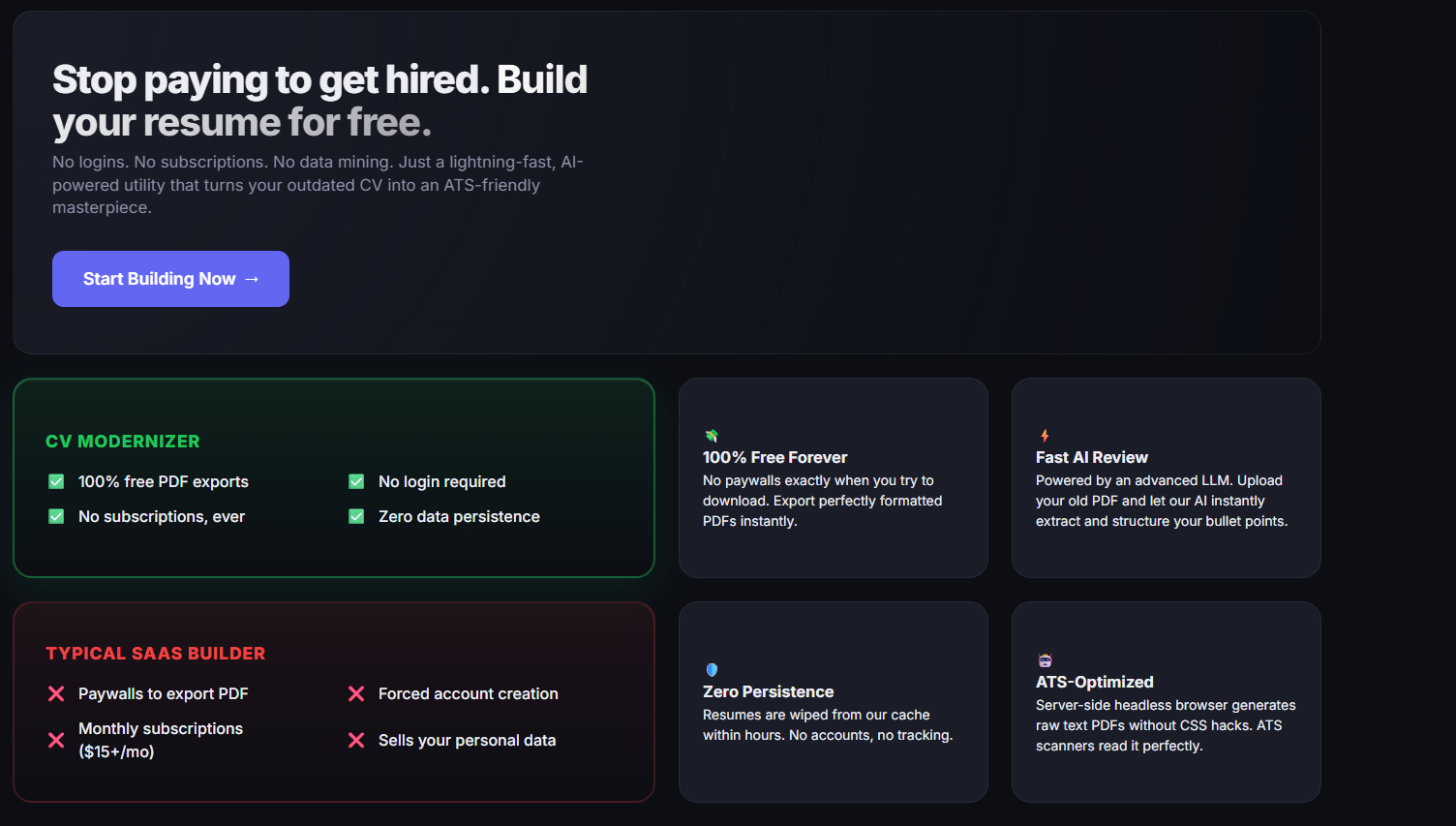The height and width of the screenshot is (826, 1456).
Task: Click the shield icon above Zero Persistence
Action: [x=712, y=669]
